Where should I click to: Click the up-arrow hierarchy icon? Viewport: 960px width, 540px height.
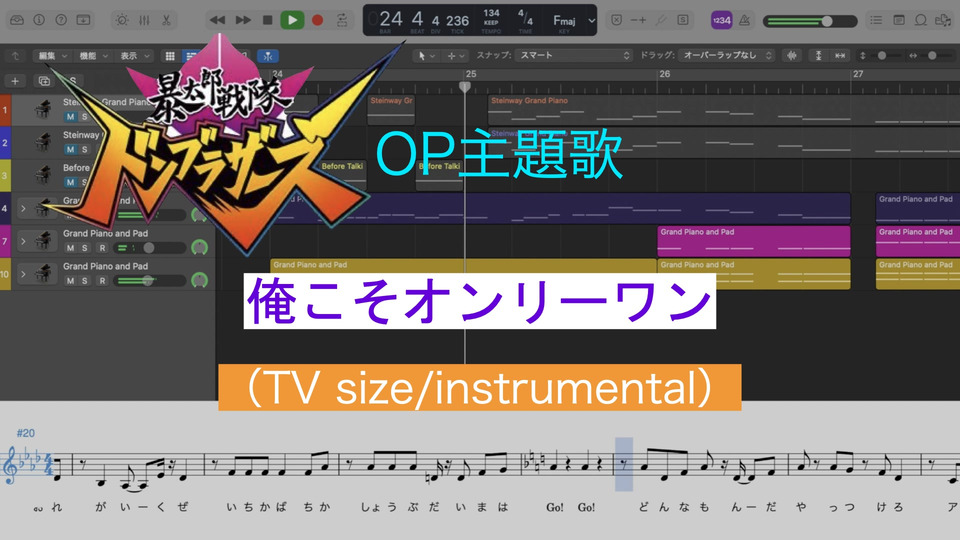pyautogui.click(x=15, y=56)
